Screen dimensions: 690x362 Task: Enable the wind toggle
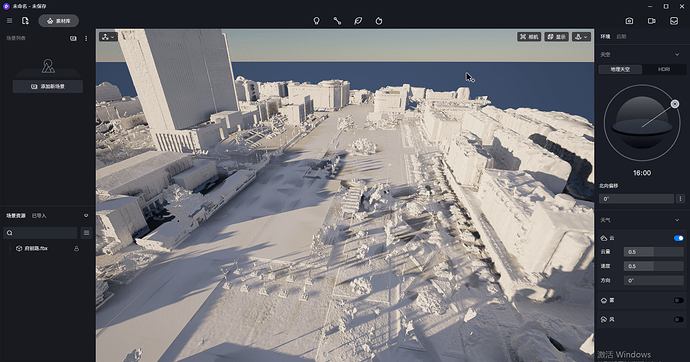coord(678,319)
